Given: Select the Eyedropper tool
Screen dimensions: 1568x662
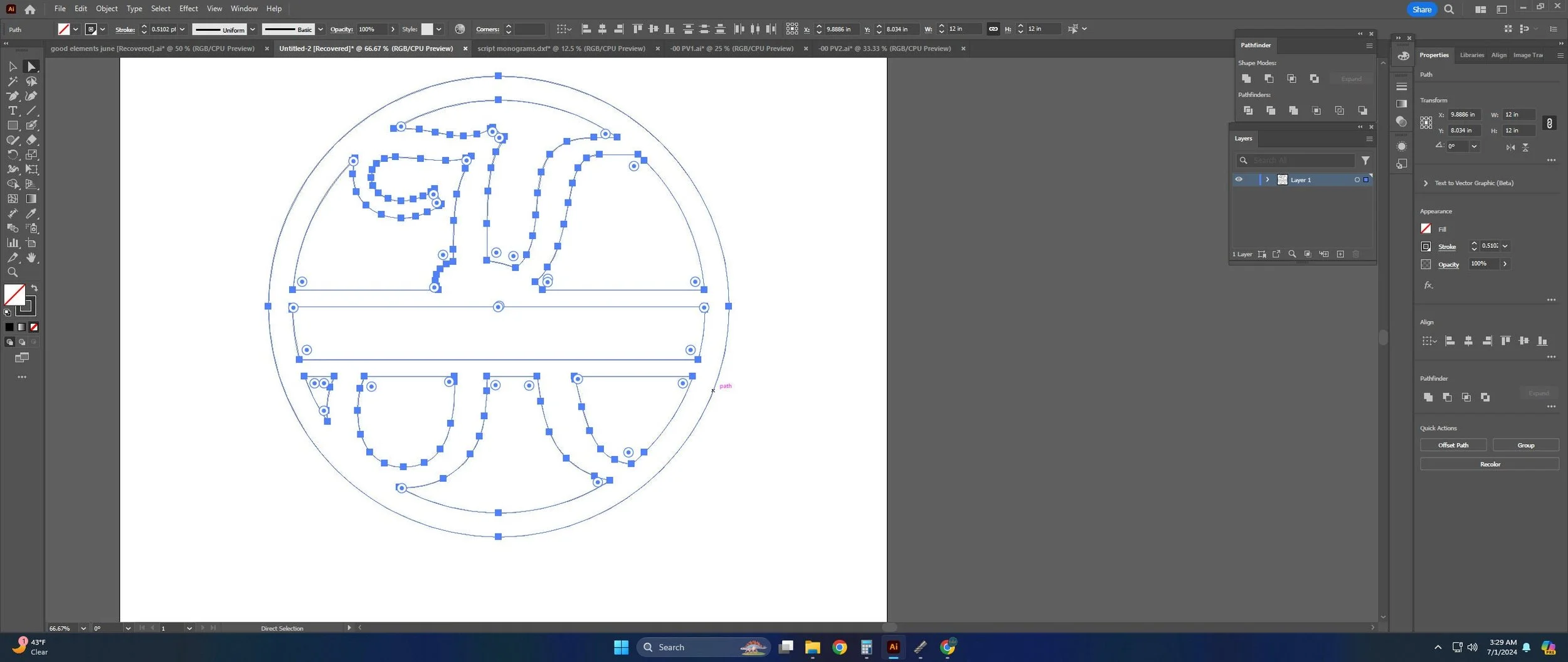Looking at the screenshot, I should 31,213.
